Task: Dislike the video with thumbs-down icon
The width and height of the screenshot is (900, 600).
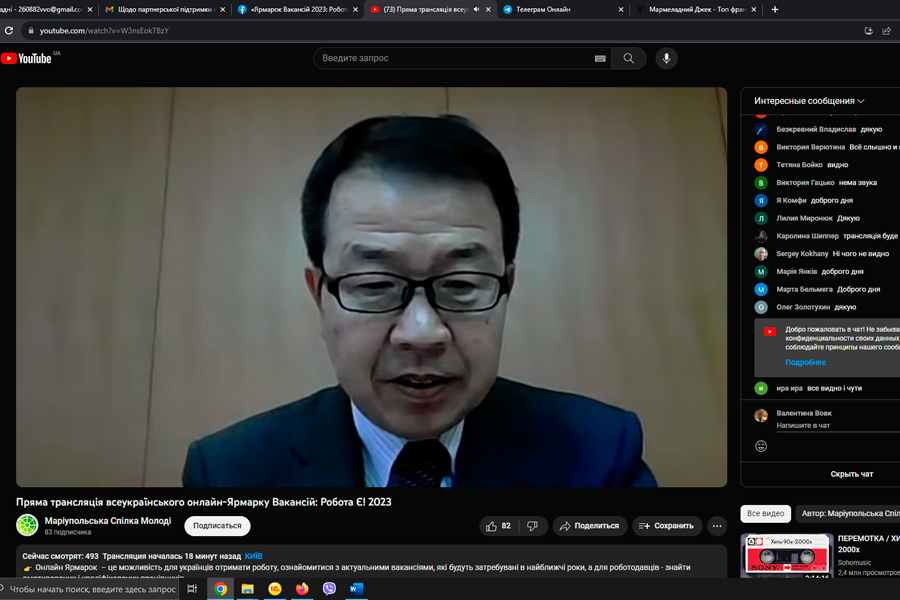Action: (532, 526)
